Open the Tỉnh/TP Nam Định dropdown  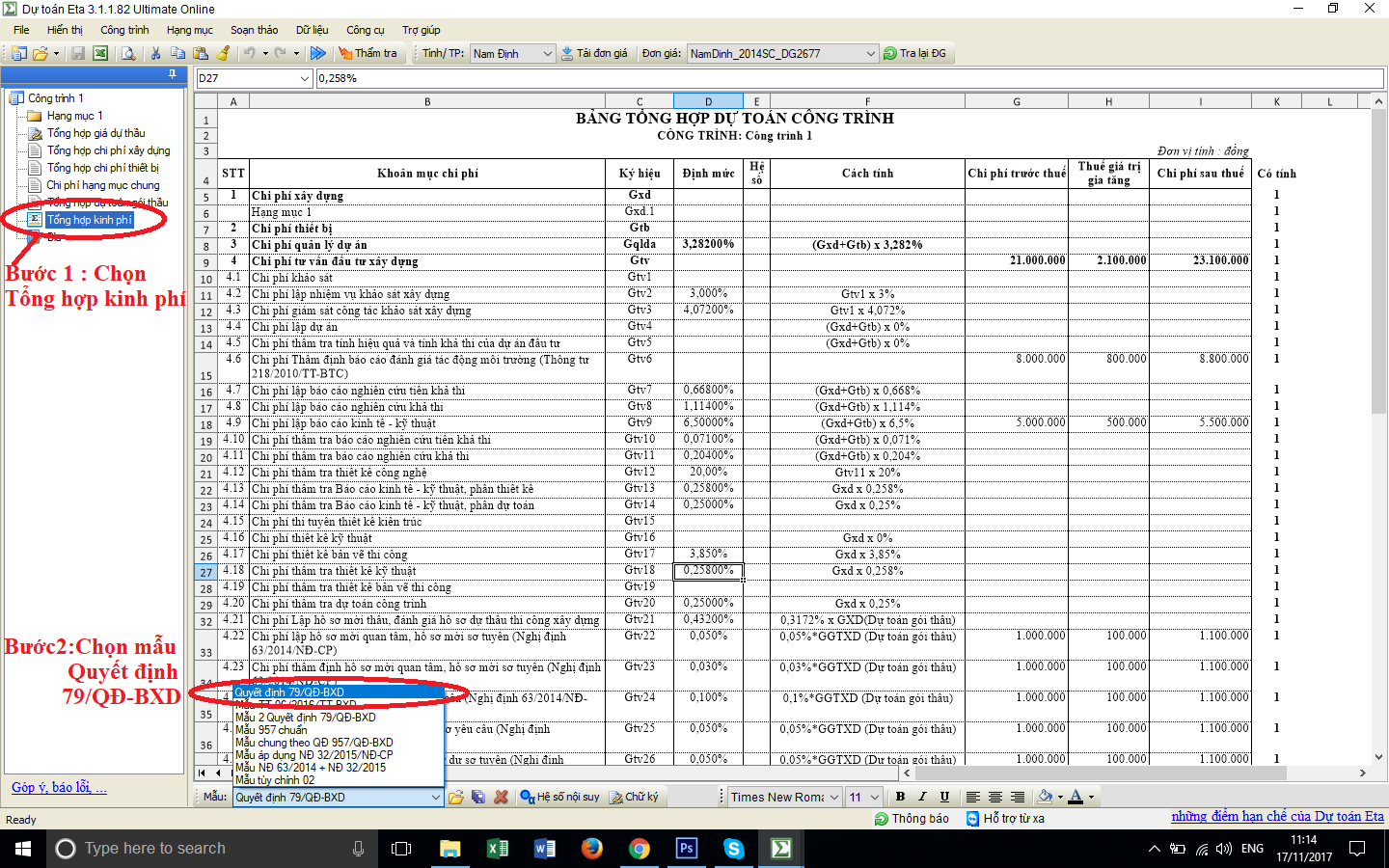pyautogui.click(x=547, y=54)
